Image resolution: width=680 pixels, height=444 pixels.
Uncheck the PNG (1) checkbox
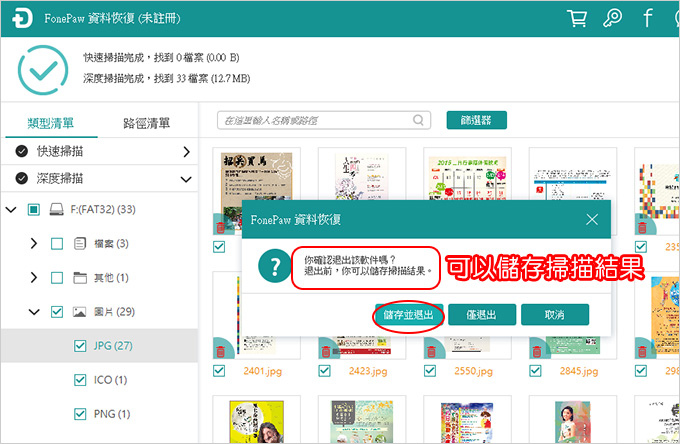pyautogui.click(x=80, y=414)
